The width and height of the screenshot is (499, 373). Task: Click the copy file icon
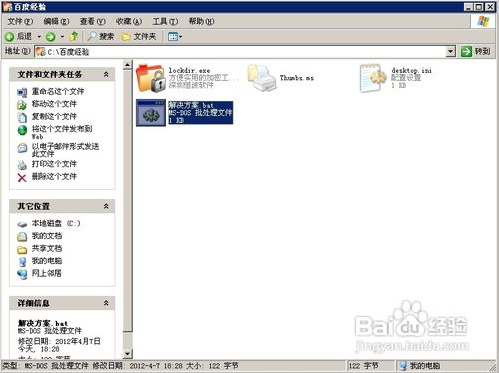tap(22, 117)
